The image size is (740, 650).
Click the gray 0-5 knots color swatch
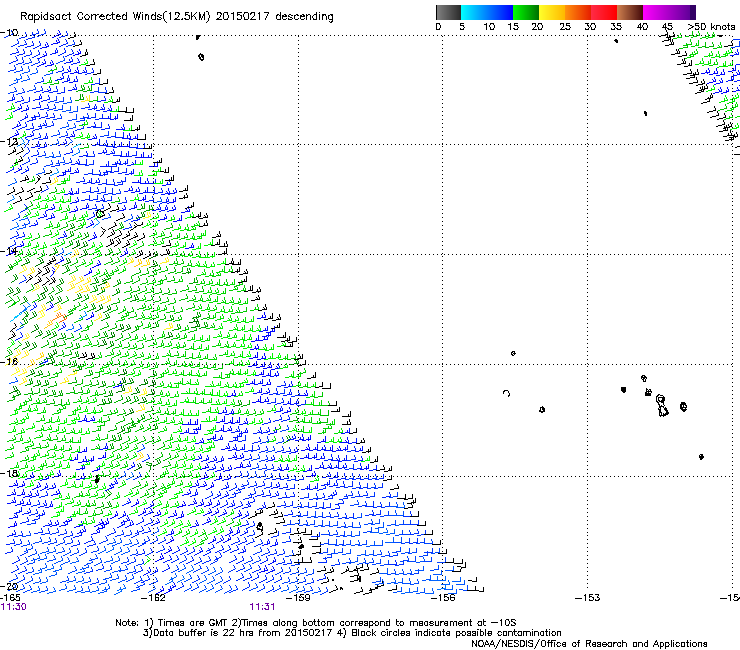pos(448,12)
